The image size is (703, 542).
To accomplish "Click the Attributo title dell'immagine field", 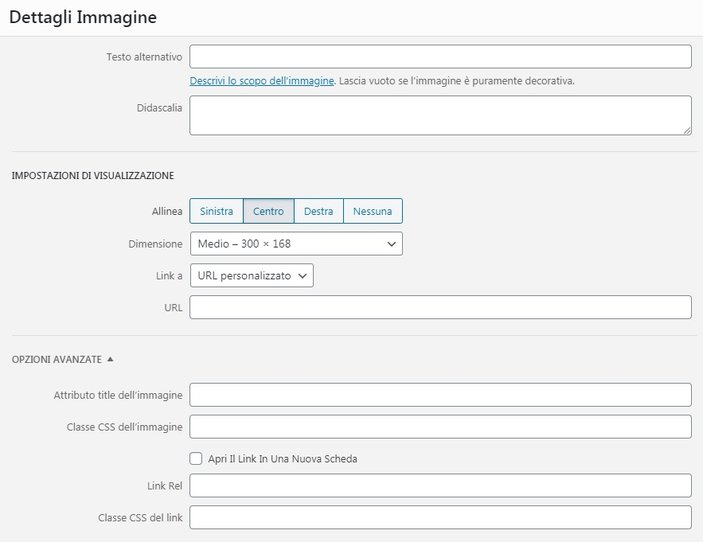I will (440, 395).
